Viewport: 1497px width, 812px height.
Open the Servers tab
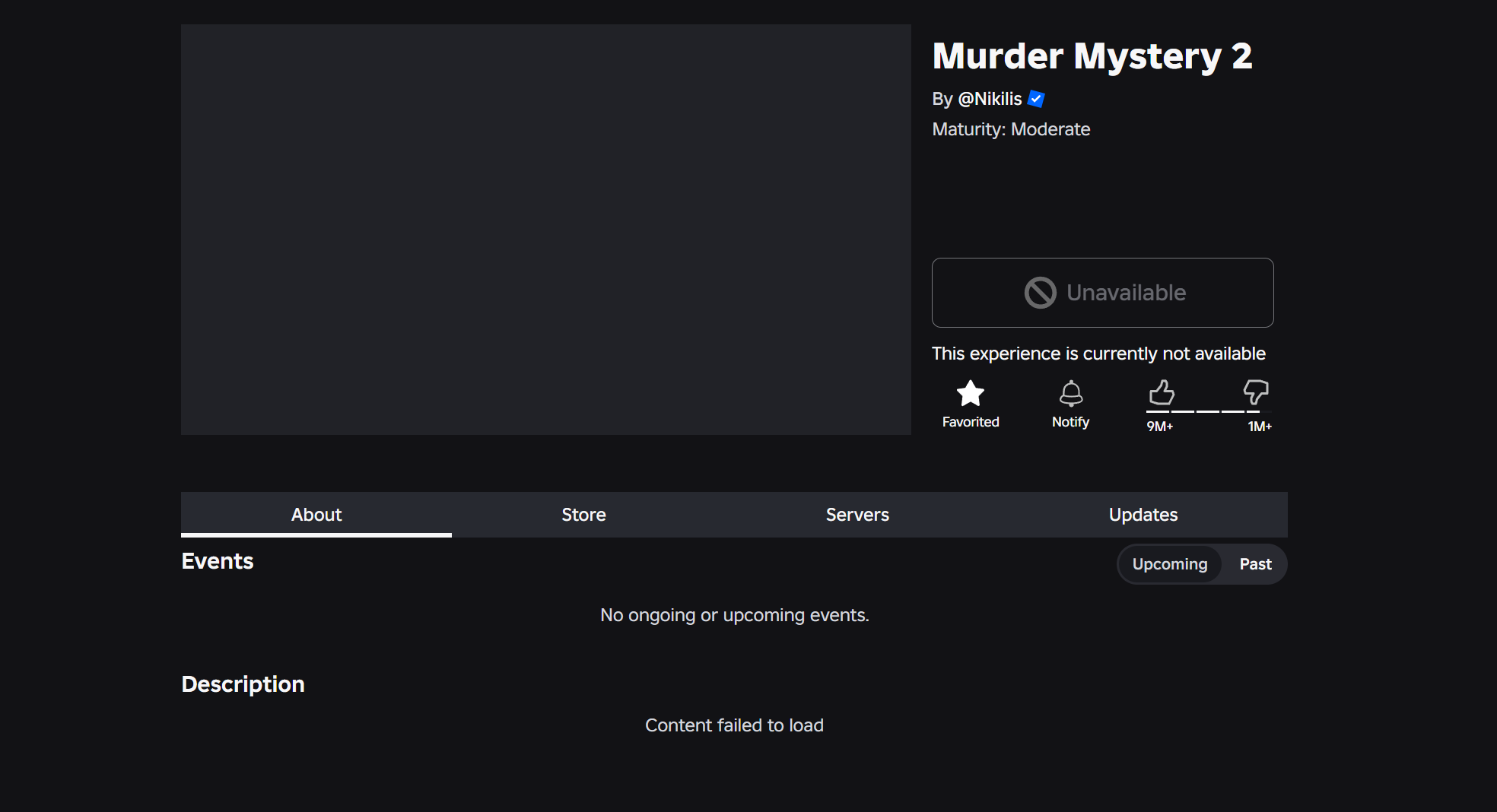(857, 515)
